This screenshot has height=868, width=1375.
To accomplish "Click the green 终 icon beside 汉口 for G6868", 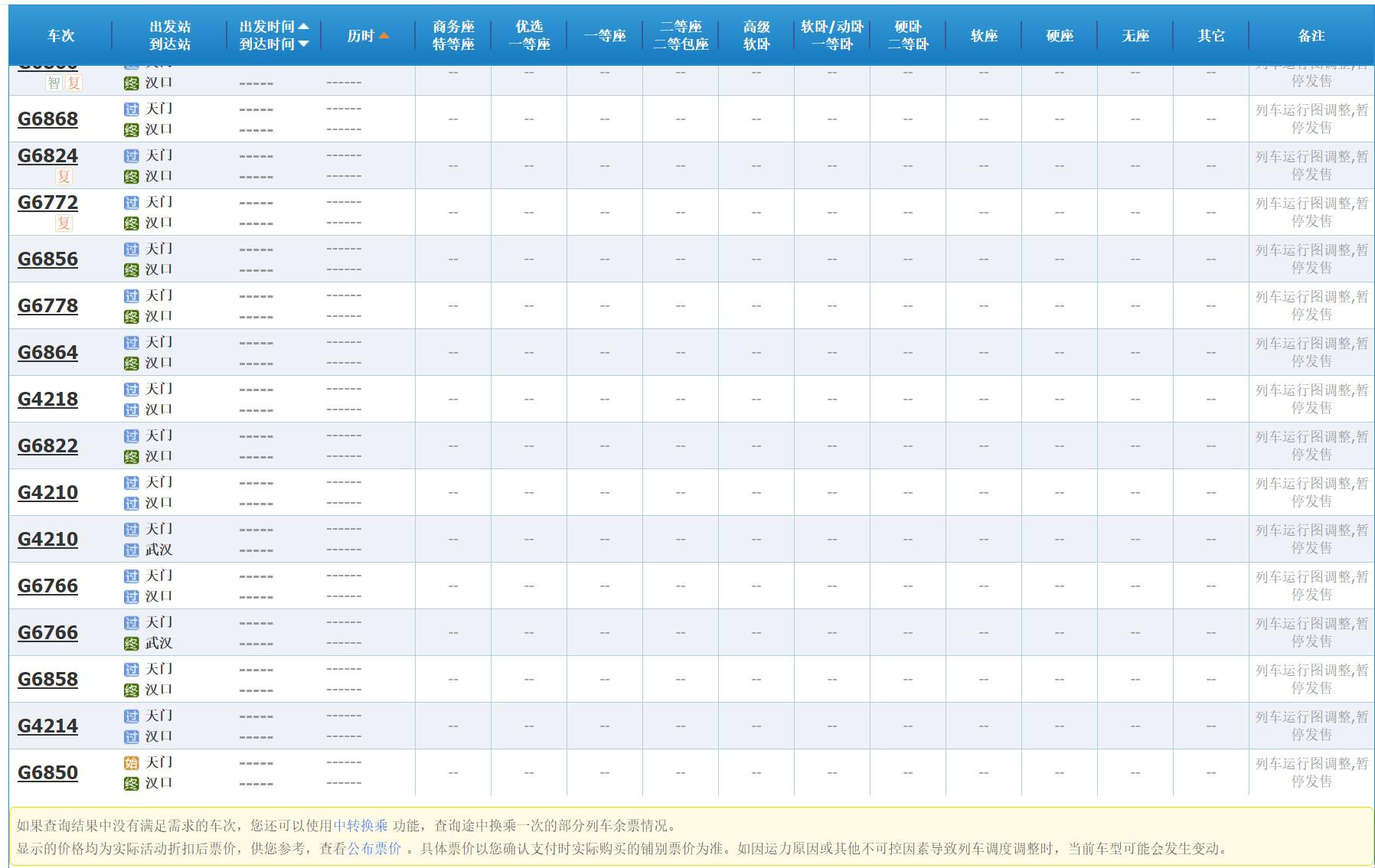I will pyautogui.click(x=132, y=130).
